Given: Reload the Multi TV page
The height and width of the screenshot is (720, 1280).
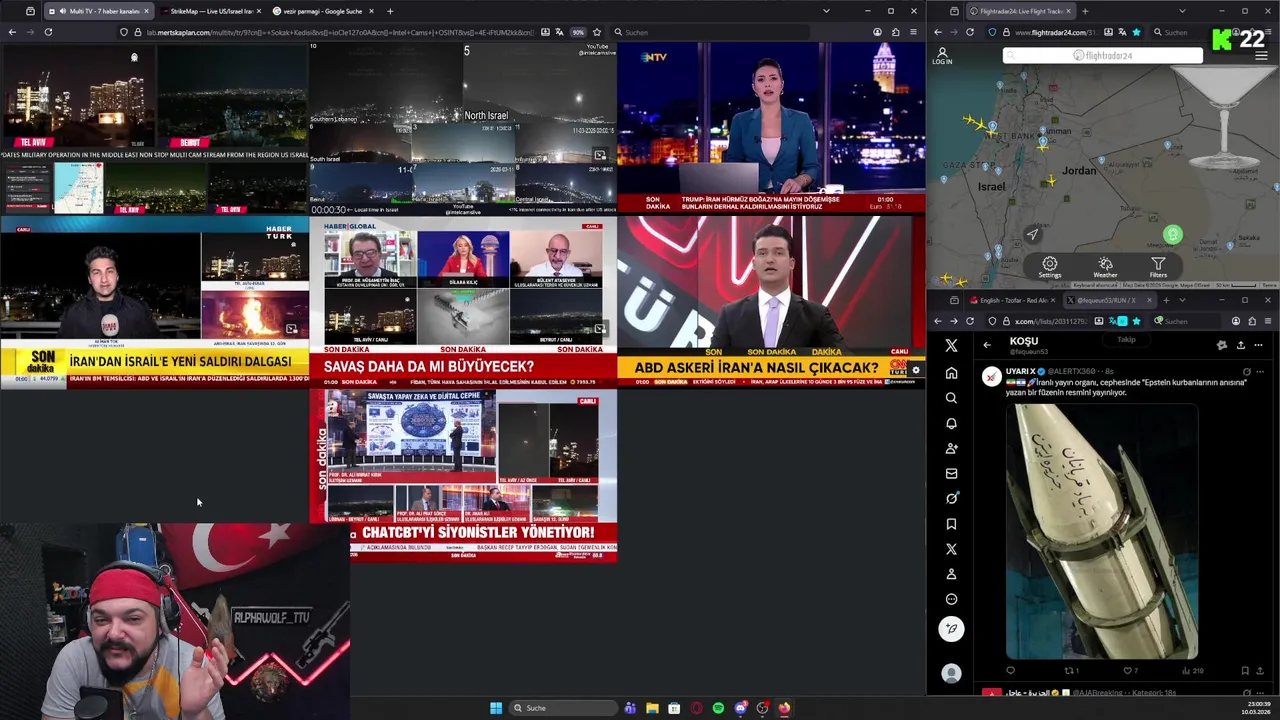Looking at the screenshot, I should point(48,32).
